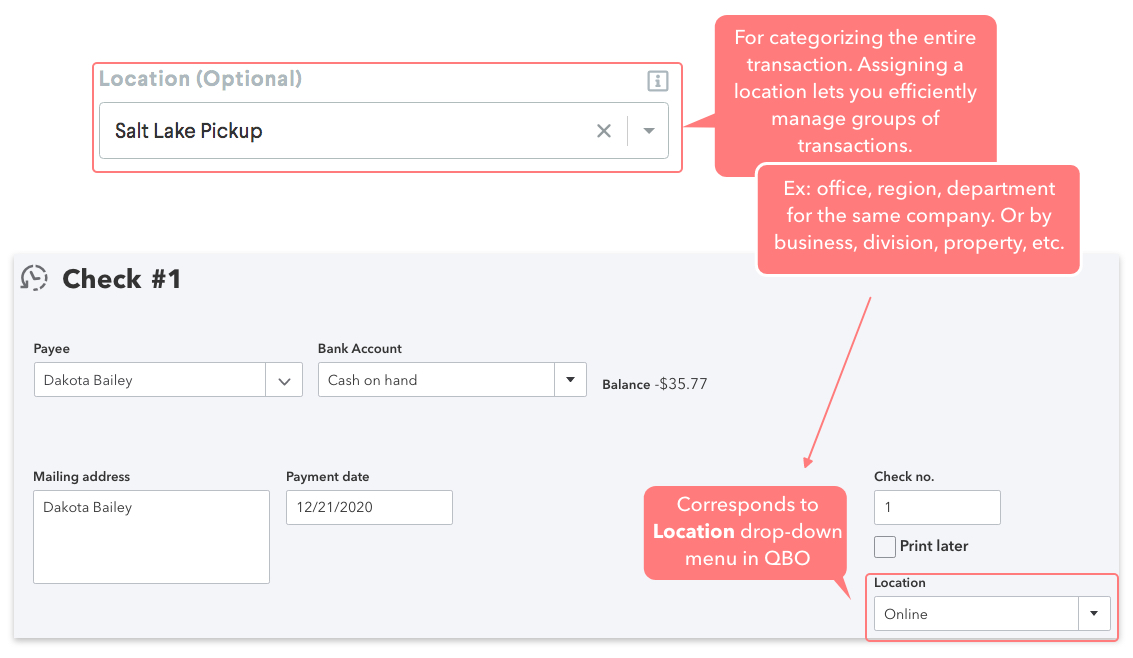The height and width of the screenshot is (658, 1133).
Task: Click the 'Corresponds to Location drop-down' callout
Action: pyautogui.click(x=747, y=531)
